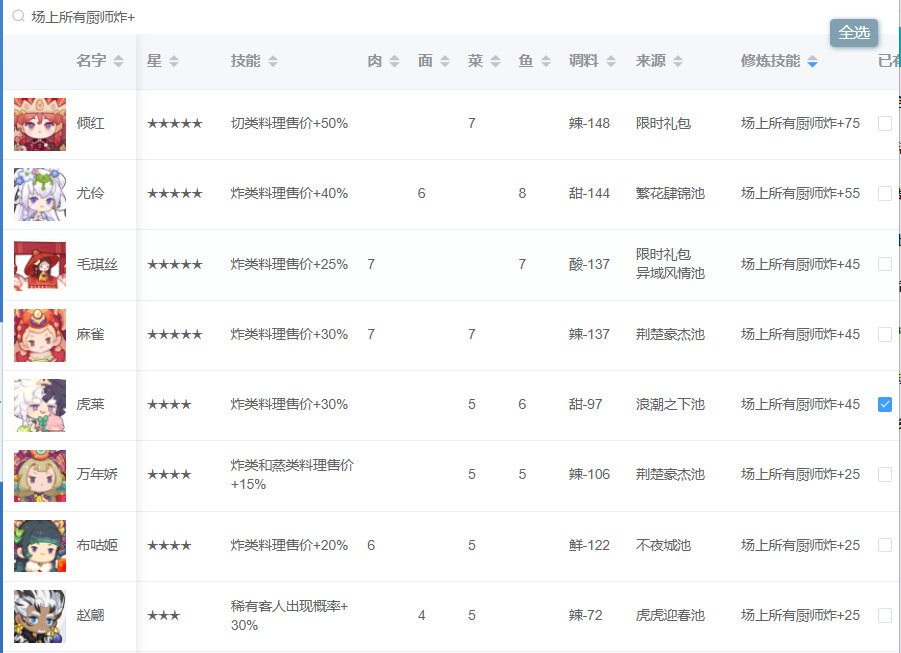Select 尤伶 chef avatar thumbnail
Viewport: 901px width, 653px height.
pos(40,194)
